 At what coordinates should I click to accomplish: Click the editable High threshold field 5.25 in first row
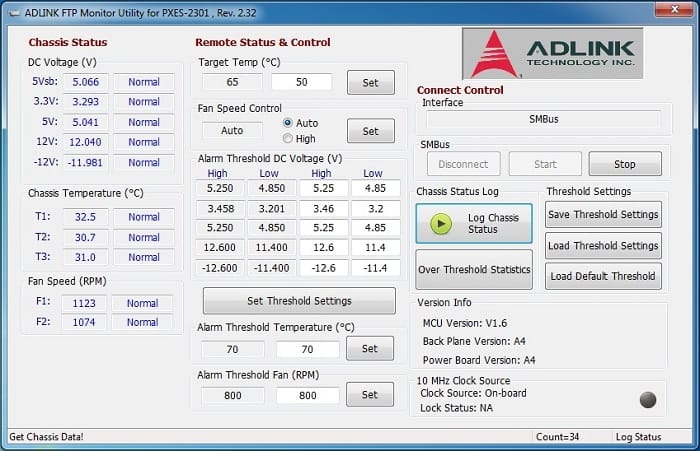pyautogui.click(x=324, y=188)
